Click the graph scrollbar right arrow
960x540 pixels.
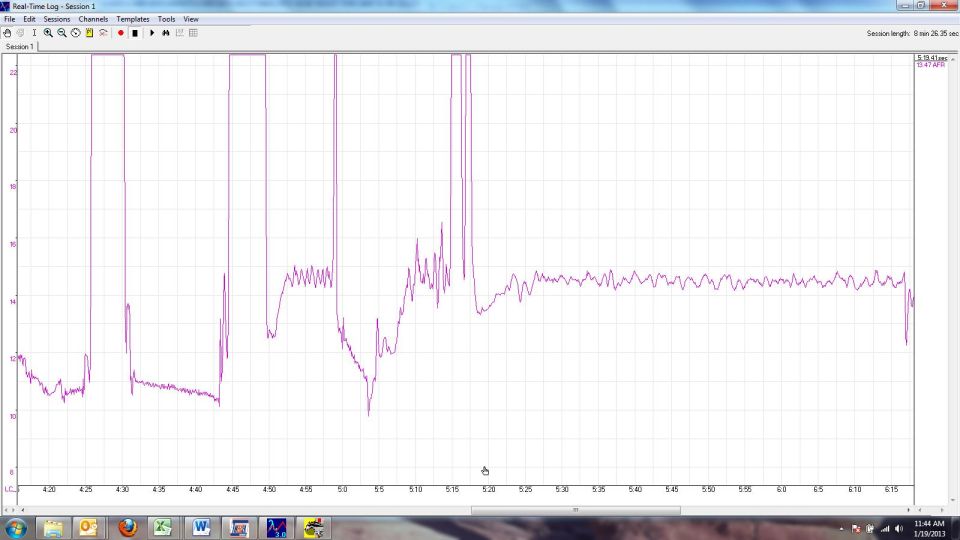(909, 510)
